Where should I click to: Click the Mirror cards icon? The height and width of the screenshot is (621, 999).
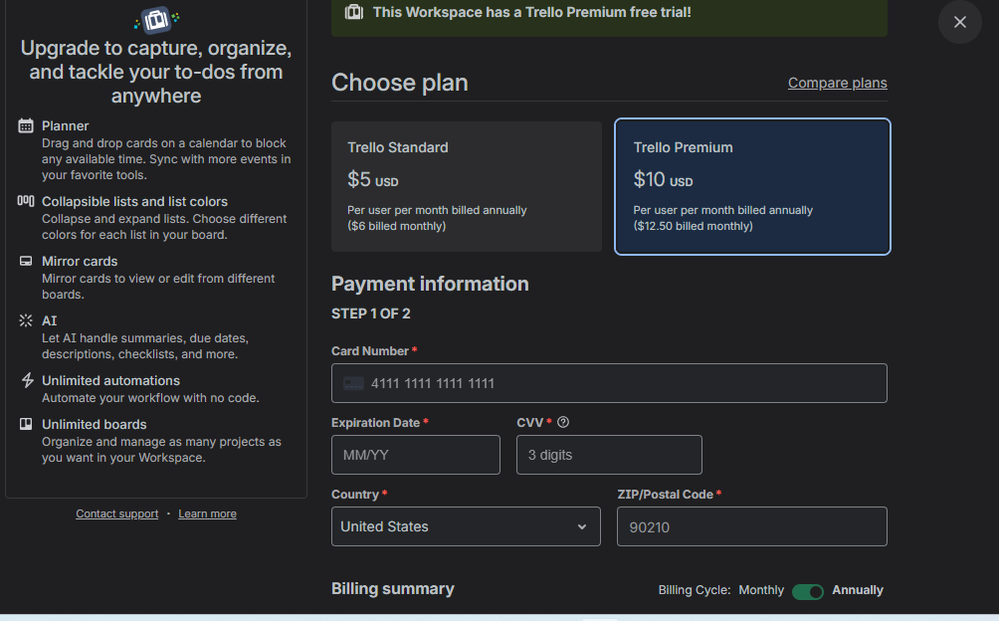26,261
